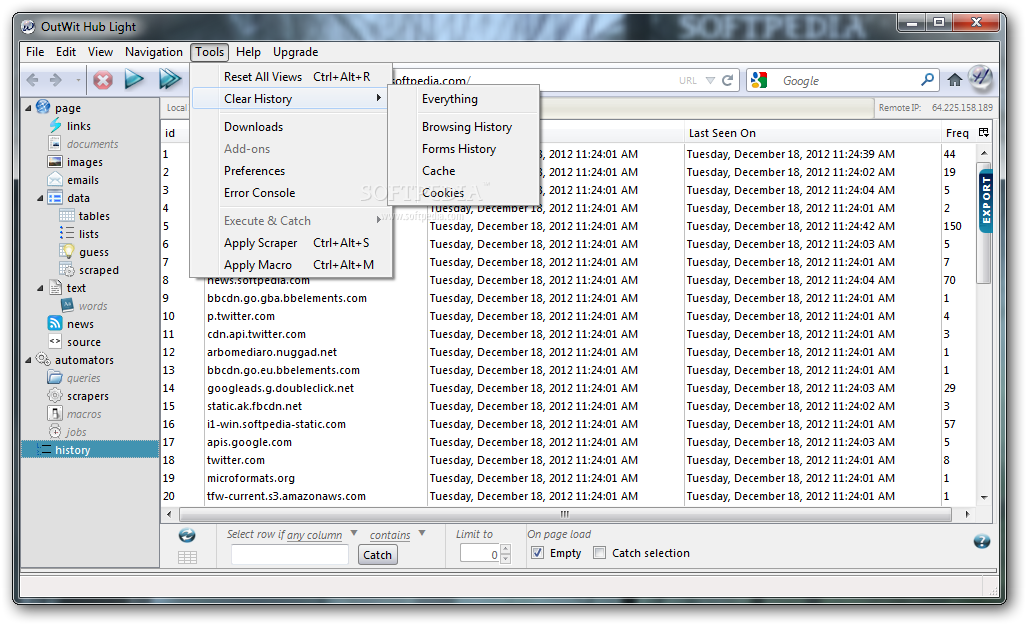Click the table grid icon in bottom panel

click(x=187, y=558)
